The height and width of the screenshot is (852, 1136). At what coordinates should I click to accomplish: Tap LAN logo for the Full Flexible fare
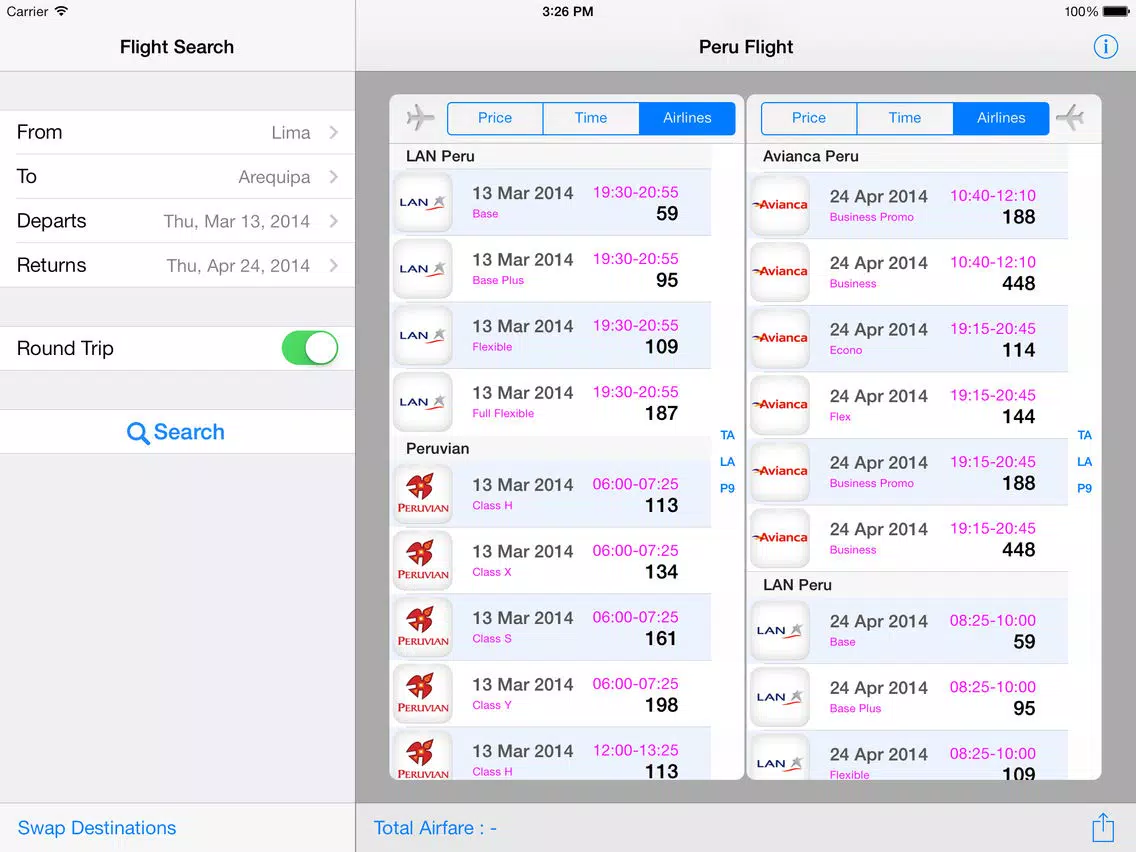[x=422, y=402]
